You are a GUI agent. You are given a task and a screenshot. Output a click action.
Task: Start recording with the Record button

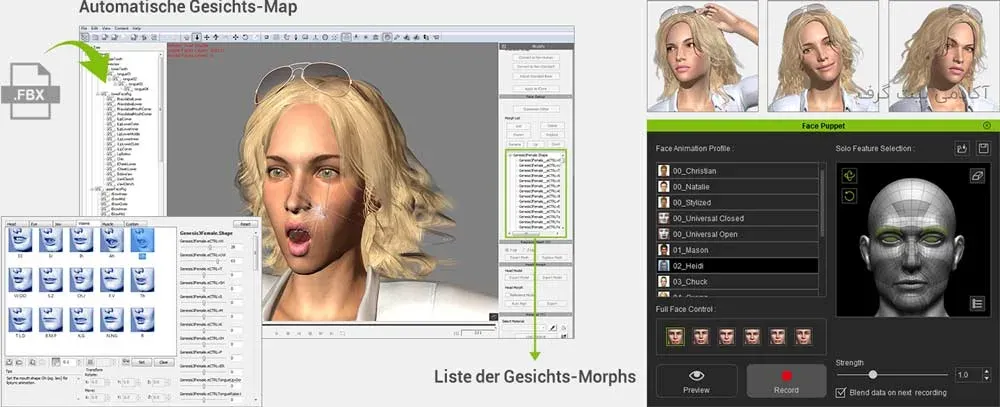(x=786, y=381)
